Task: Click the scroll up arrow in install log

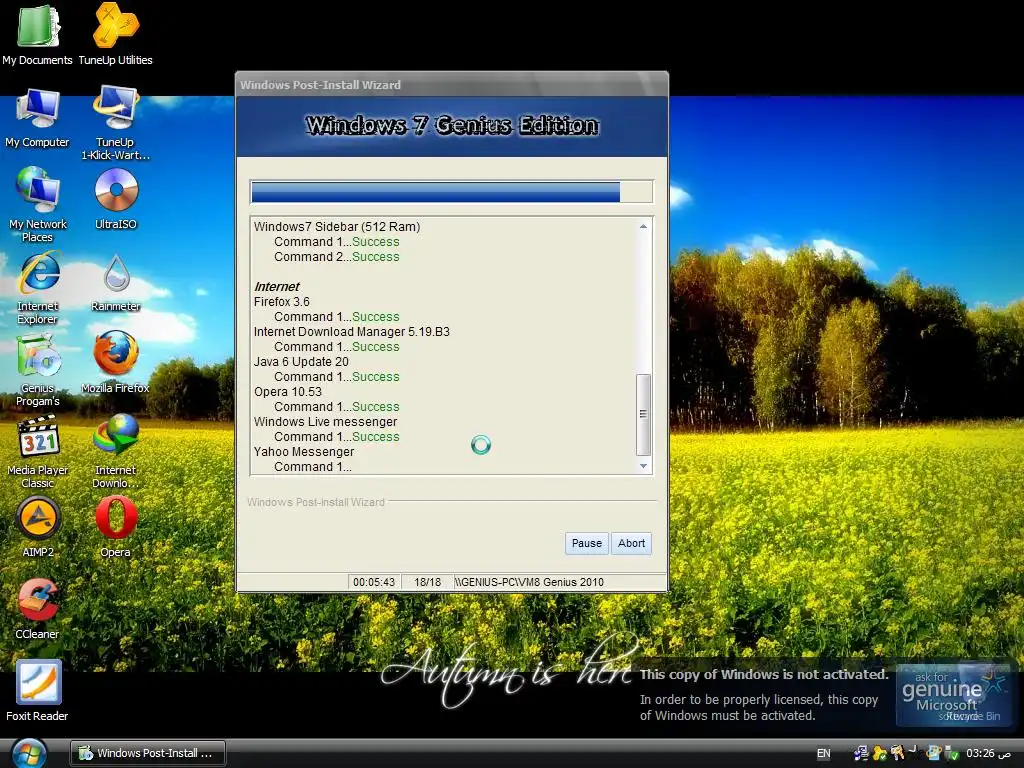Action: (643, 227)
